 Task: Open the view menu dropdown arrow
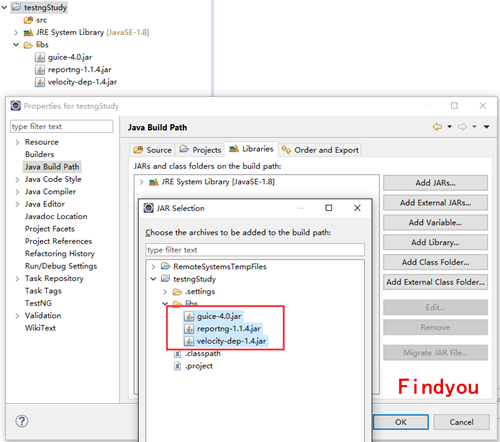coord(487,127)
